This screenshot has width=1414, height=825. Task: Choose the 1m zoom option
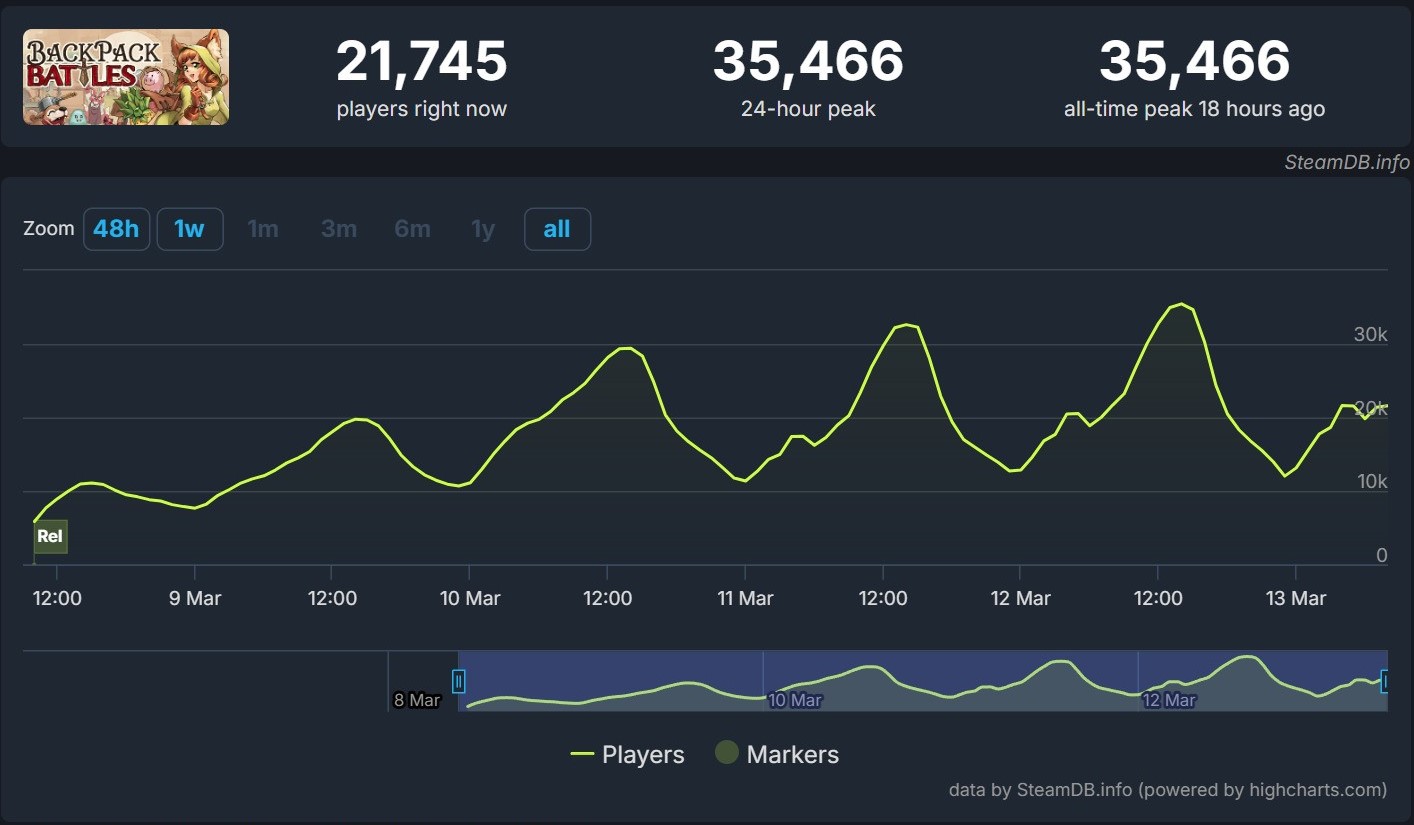[x=263, y=229]
